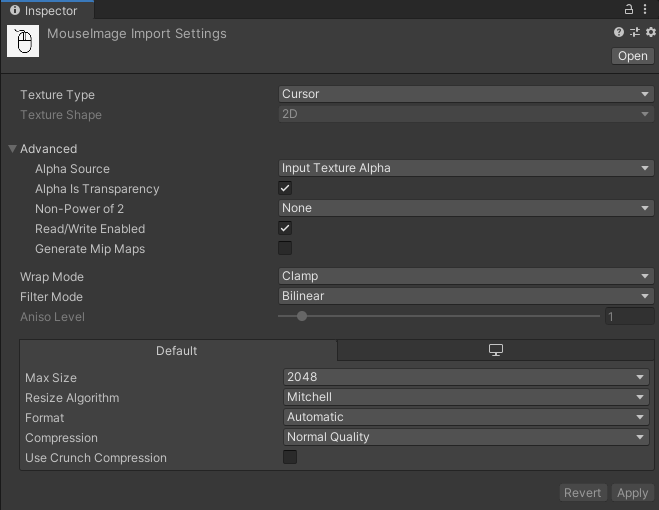Viewport: 659px width, 510px height.
Task: Open the Texture Type dropdown
Action: 465,94
